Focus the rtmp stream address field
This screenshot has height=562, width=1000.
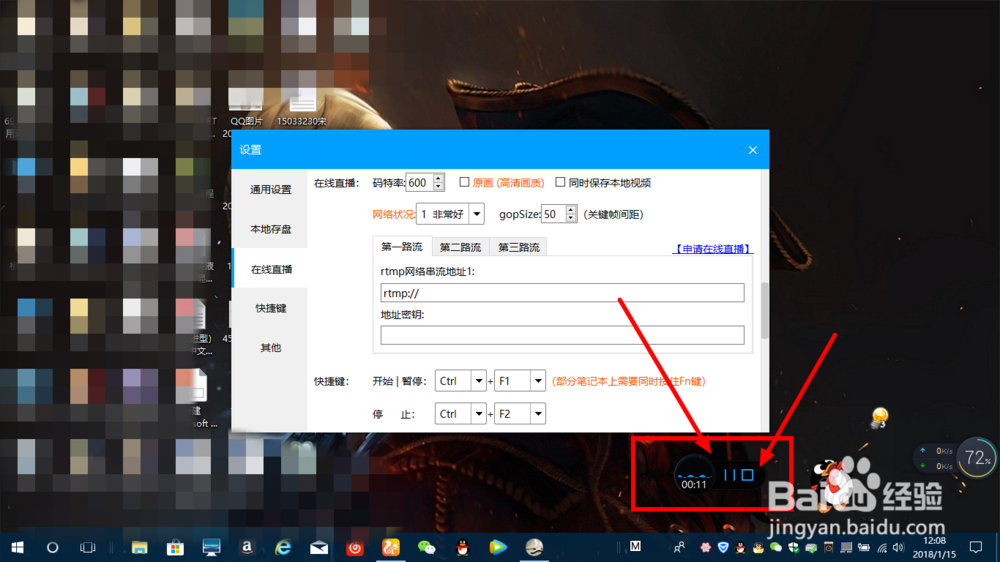click(562, 293)
